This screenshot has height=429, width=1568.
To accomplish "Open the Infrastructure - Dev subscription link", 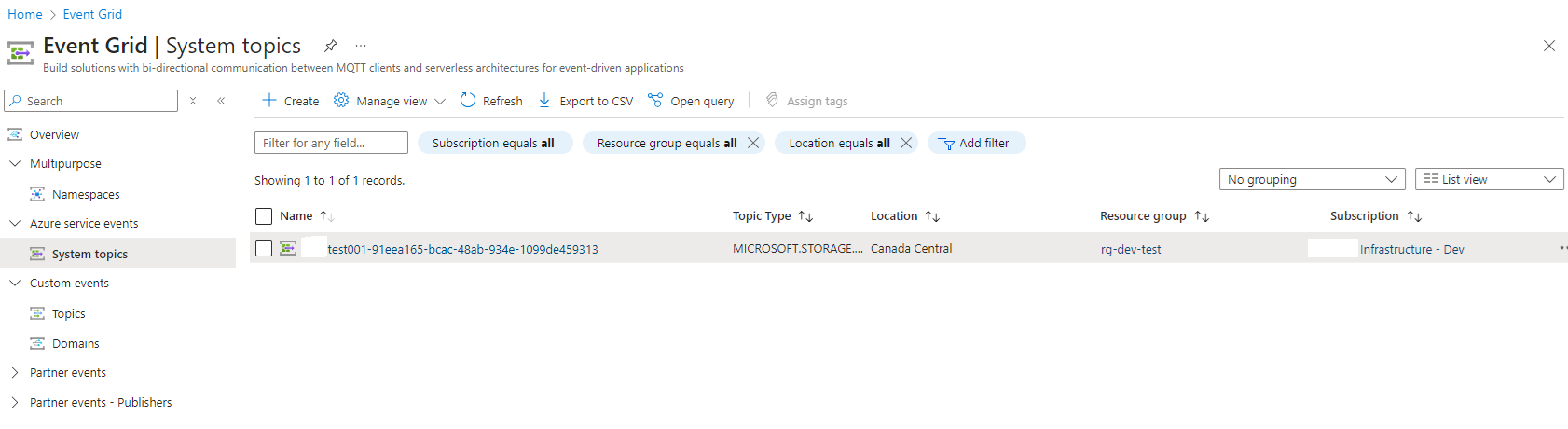I will (1411, 249).
